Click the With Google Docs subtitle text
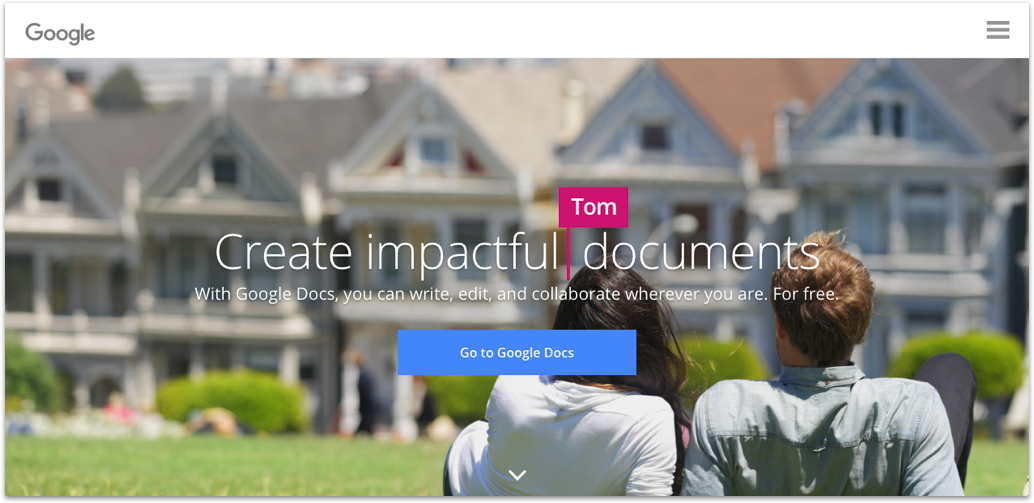The width and height of the screenshot is (1034, 503). (x=516, y=293)
